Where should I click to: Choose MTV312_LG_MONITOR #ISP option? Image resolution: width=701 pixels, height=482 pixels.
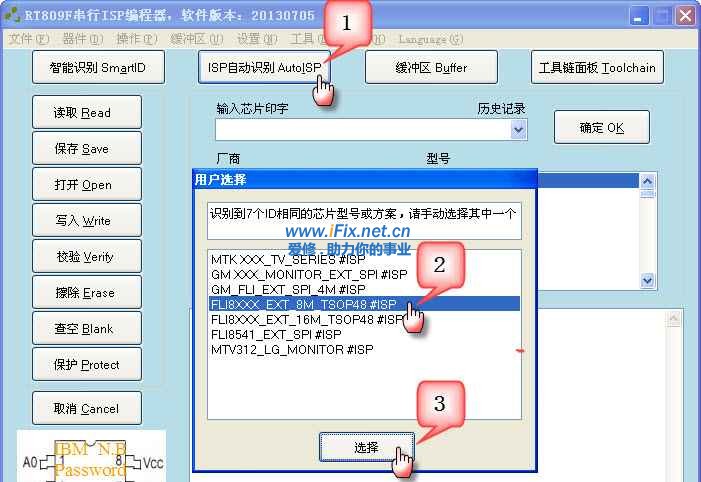(x=291, y=349)
